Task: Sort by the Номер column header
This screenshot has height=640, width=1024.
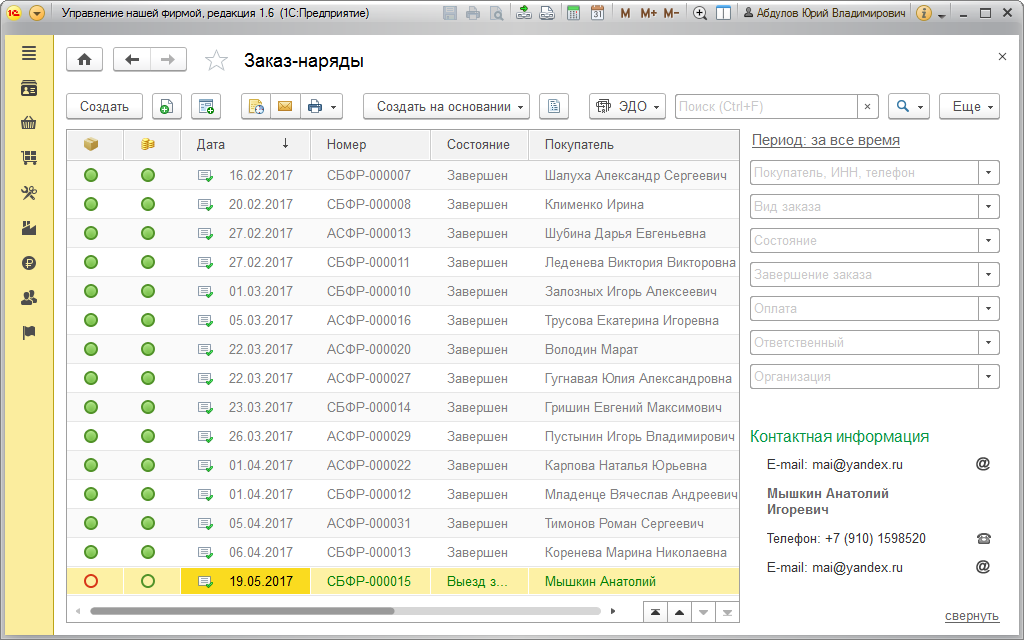Action: [370, 144]
